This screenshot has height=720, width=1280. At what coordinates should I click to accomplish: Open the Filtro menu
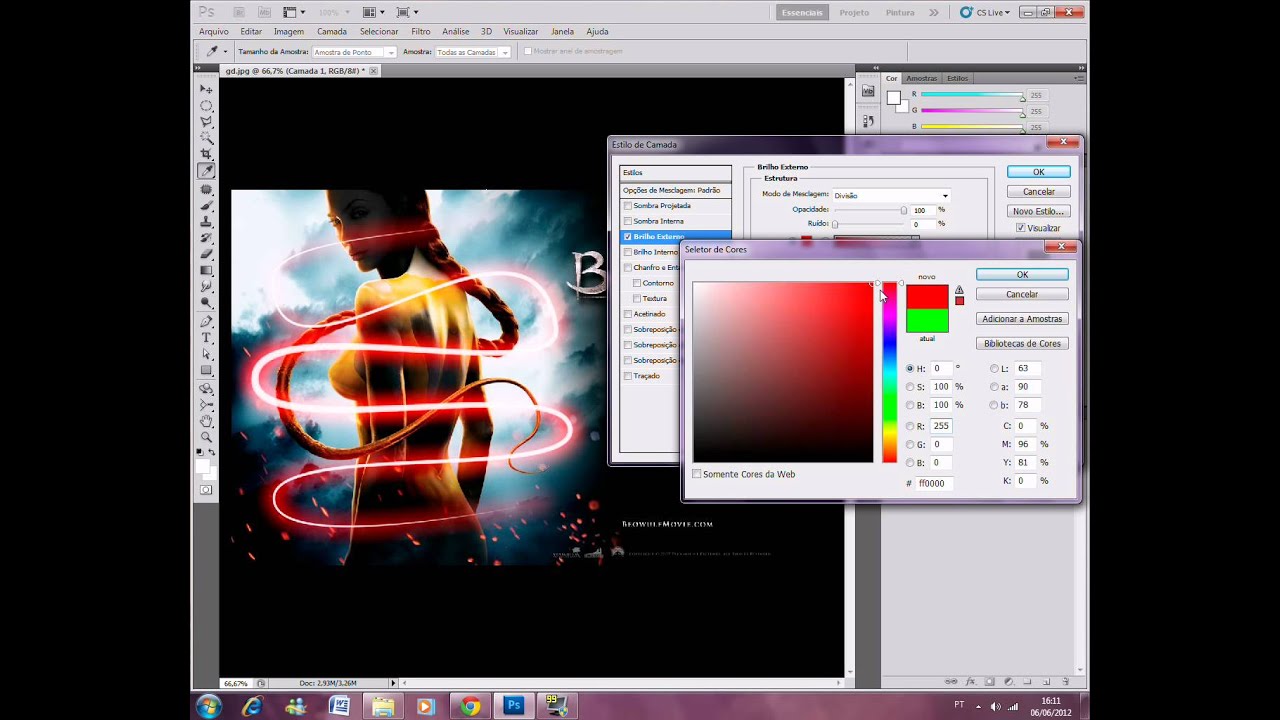click(x=421, y=32)
